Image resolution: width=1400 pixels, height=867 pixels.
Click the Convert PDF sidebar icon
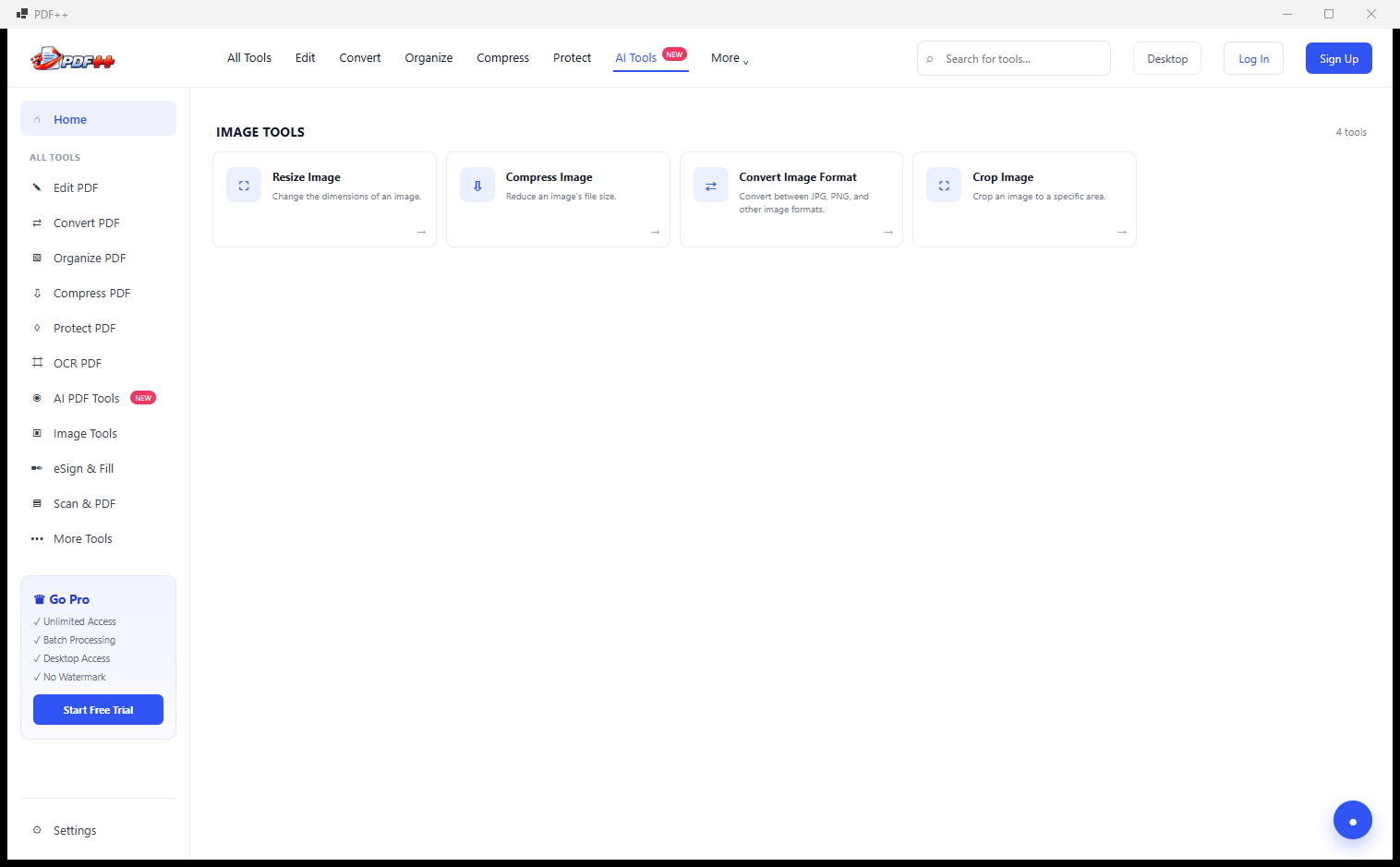pos(37,223)
